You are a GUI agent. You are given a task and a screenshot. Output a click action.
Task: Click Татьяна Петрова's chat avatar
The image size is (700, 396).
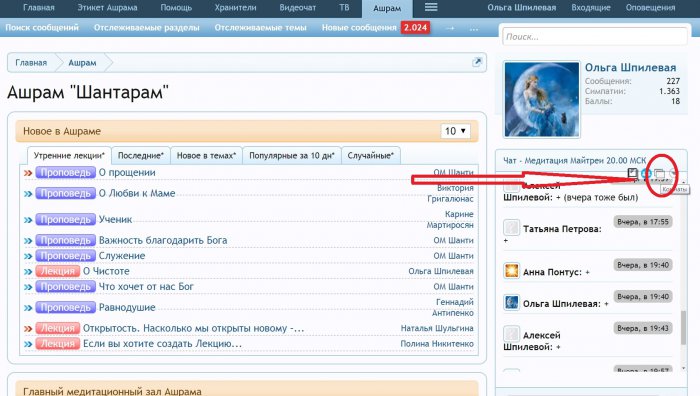[x=511, y=228]
